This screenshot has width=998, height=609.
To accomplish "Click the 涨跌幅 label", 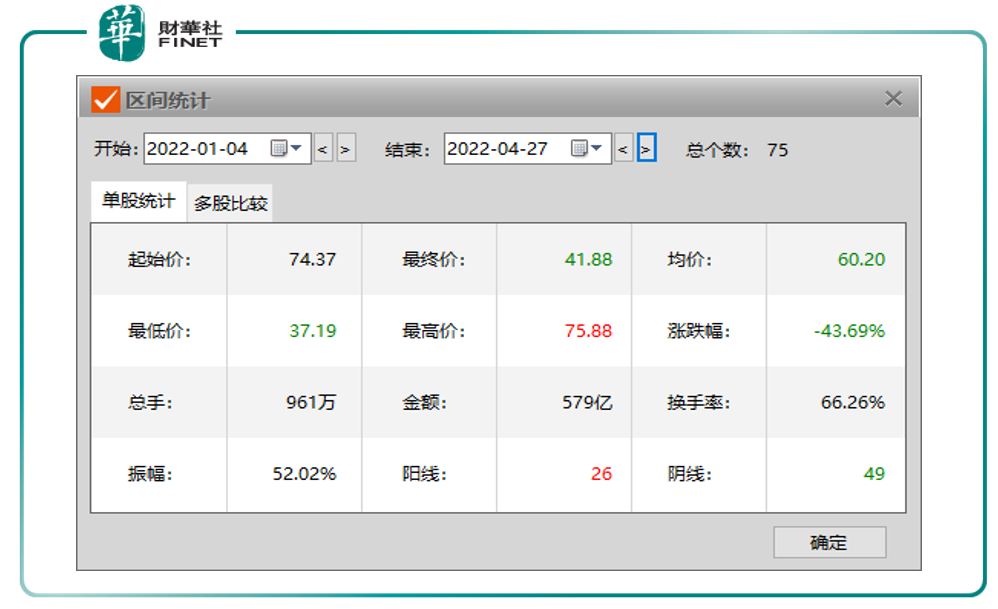I will point(698,331).
